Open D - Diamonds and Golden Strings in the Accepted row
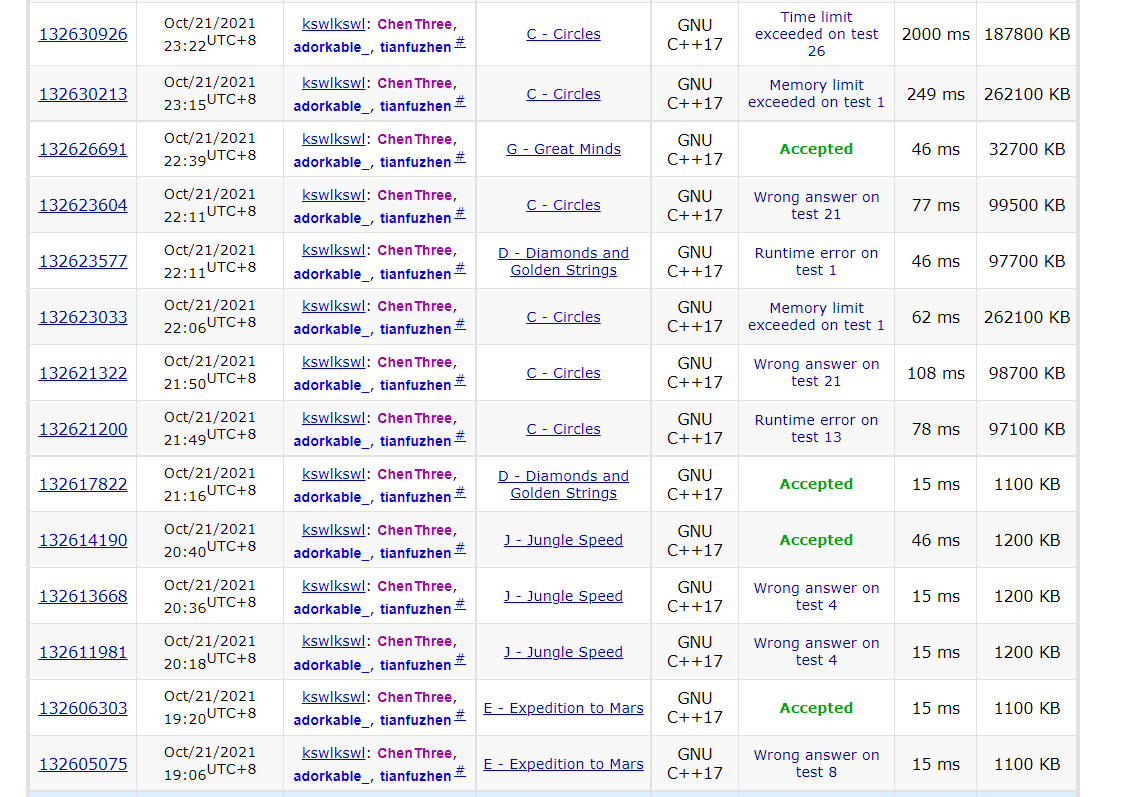 [563, 485]
